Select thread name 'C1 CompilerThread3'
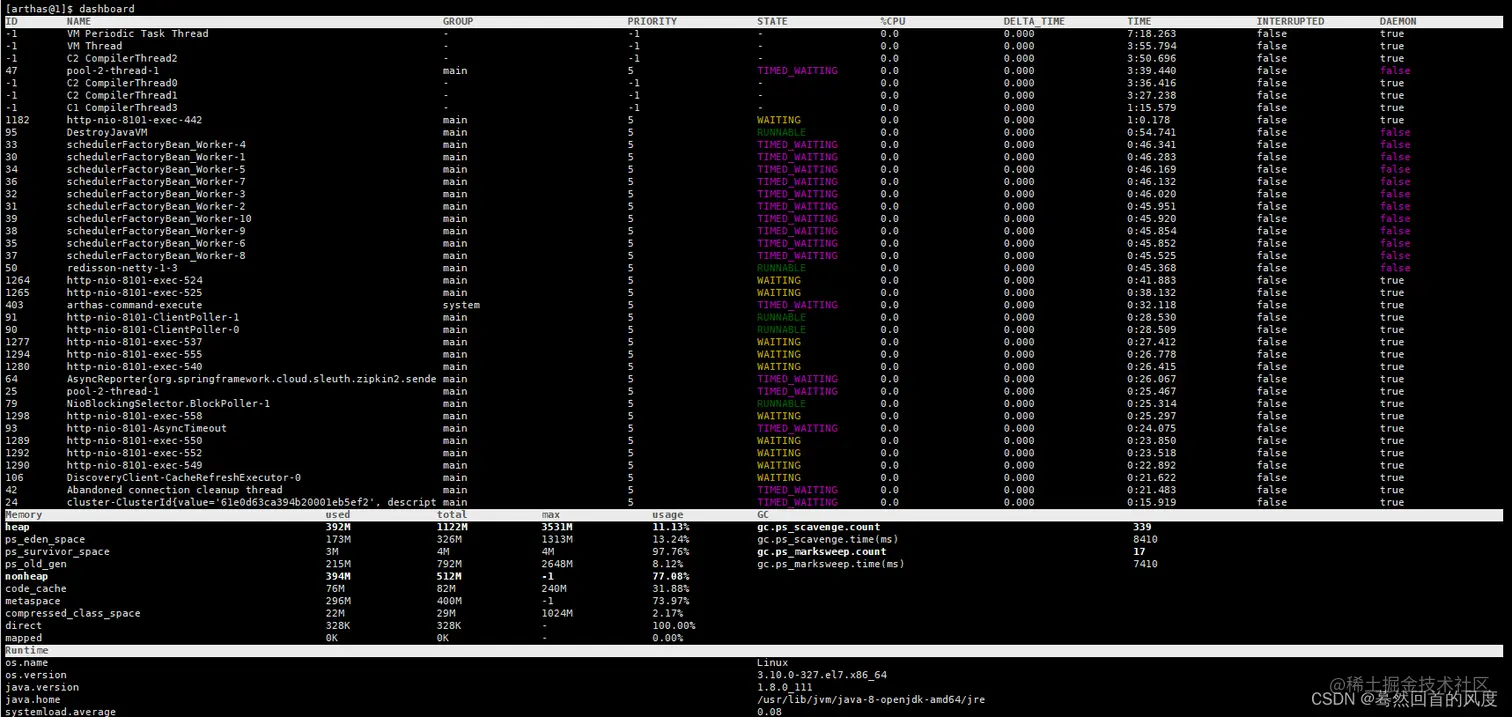 coord(122,108)
